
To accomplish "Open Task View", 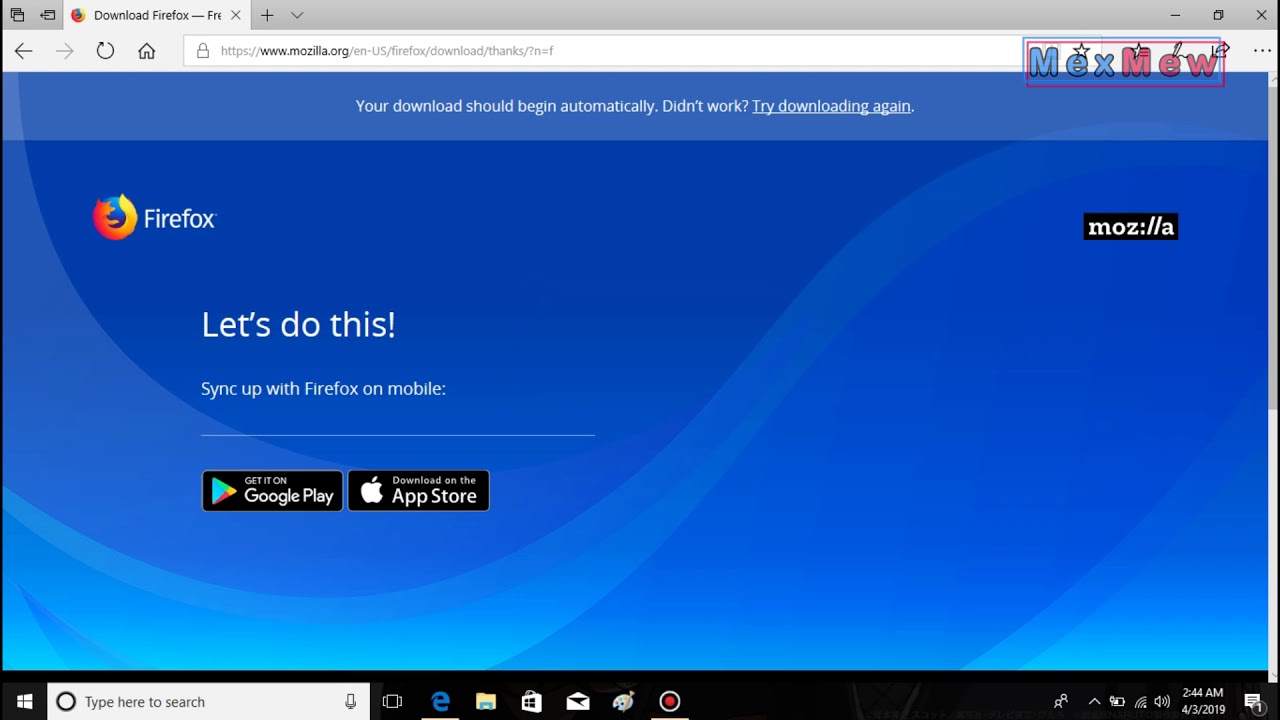I will (392, 702).
